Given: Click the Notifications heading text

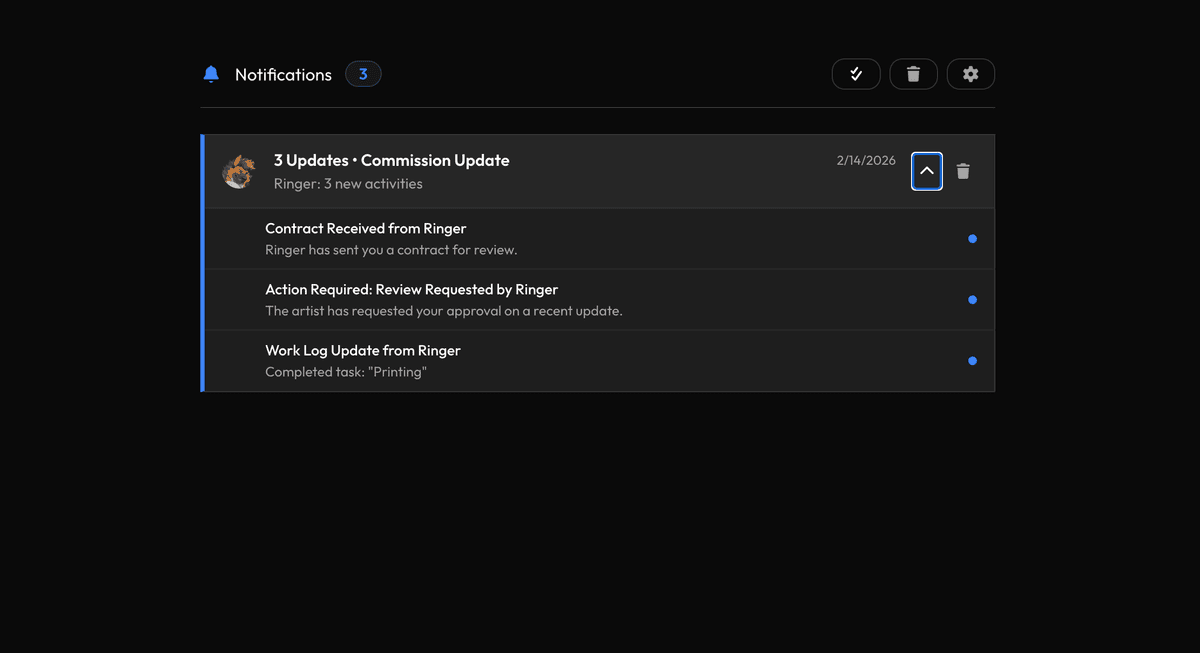Looking at the screenshot, I should [283, 75].
